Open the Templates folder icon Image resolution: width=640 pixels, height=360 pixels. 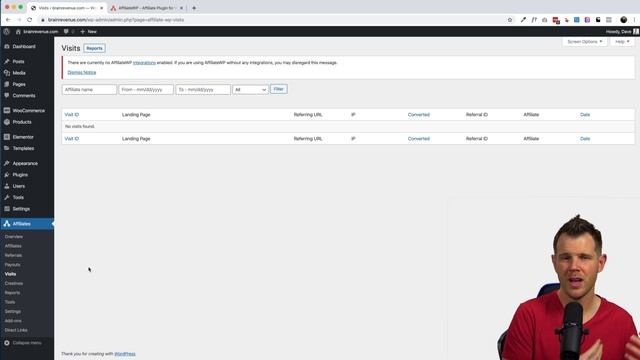[7, 148]
